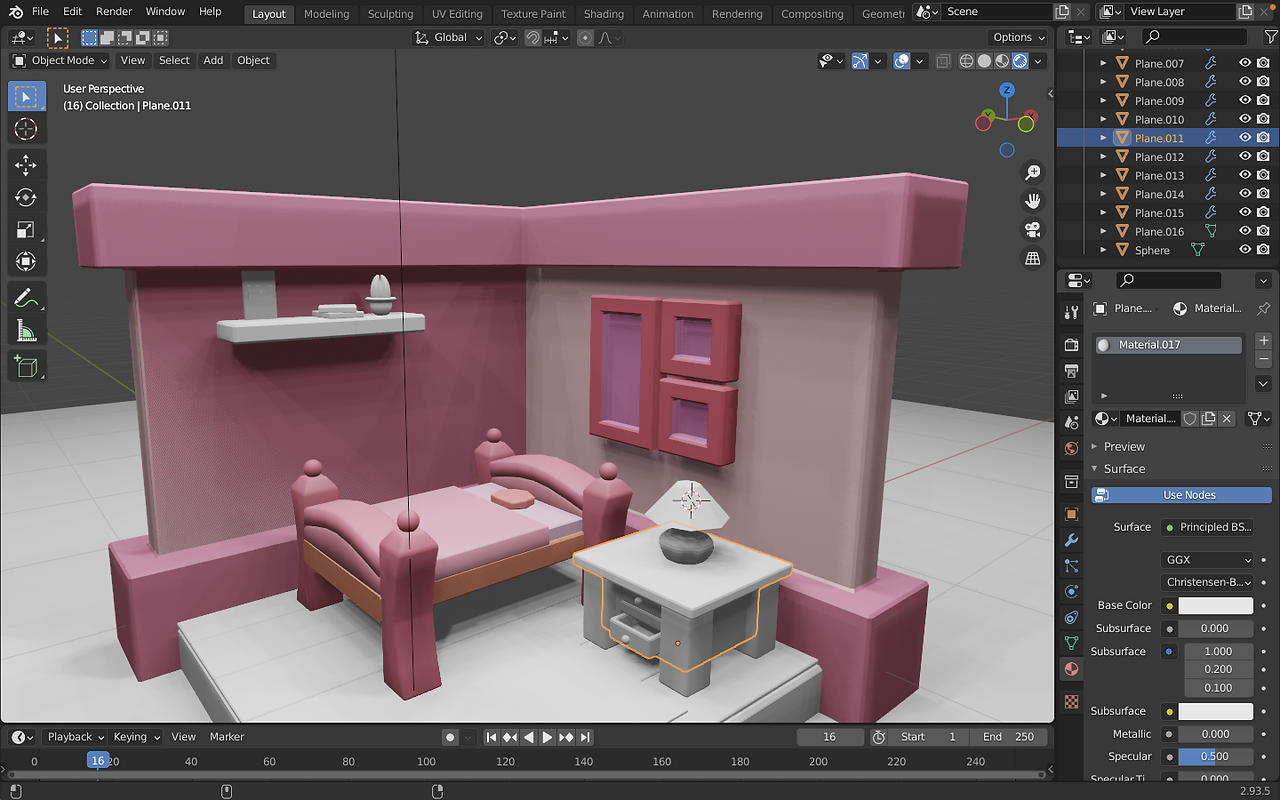
Task: Open the Object properties tab
Action: pos(1071,515)
